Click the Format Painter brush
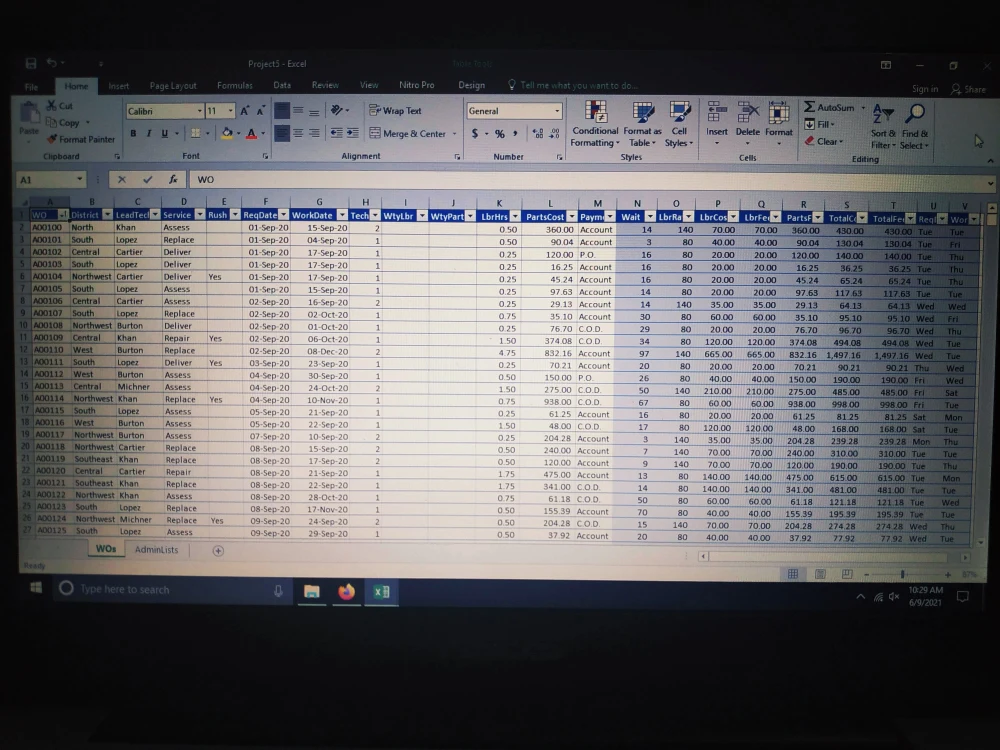 (52, 139)
